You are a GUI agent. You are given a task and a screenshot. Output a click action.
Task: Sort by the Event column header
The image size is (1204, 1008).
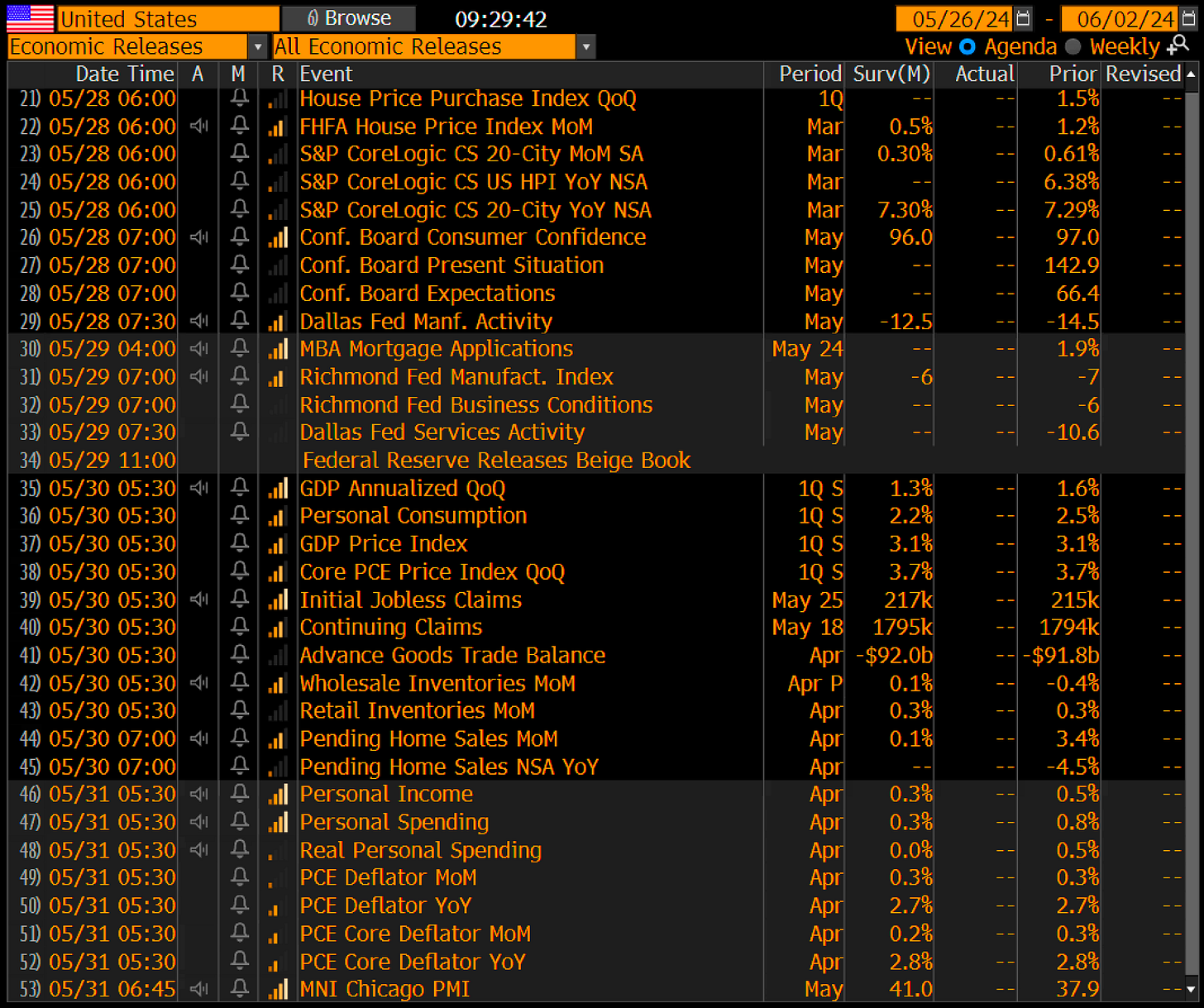point(326,74)
